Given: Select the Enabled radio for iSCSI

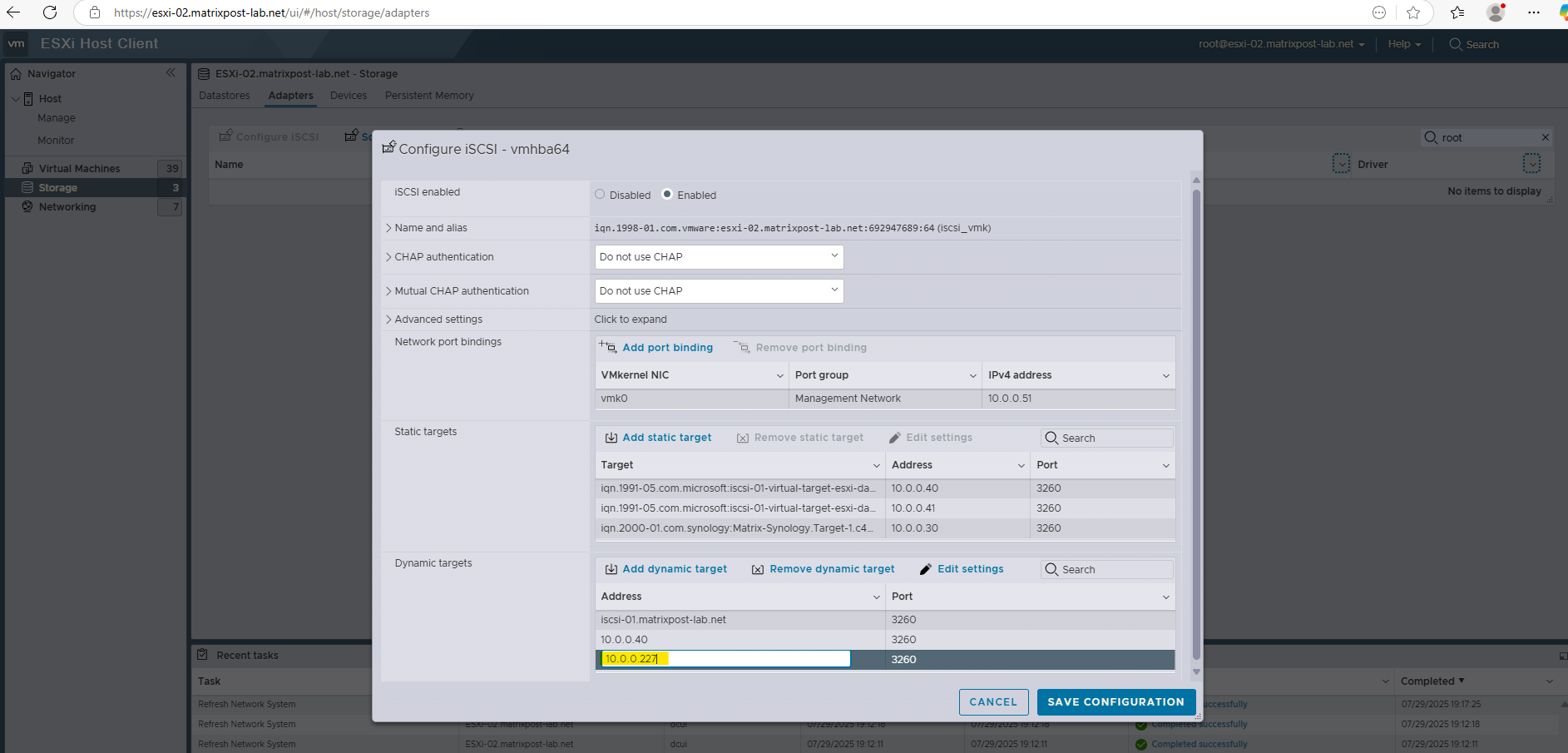Looking at the screenshot, I should (666, 194).
